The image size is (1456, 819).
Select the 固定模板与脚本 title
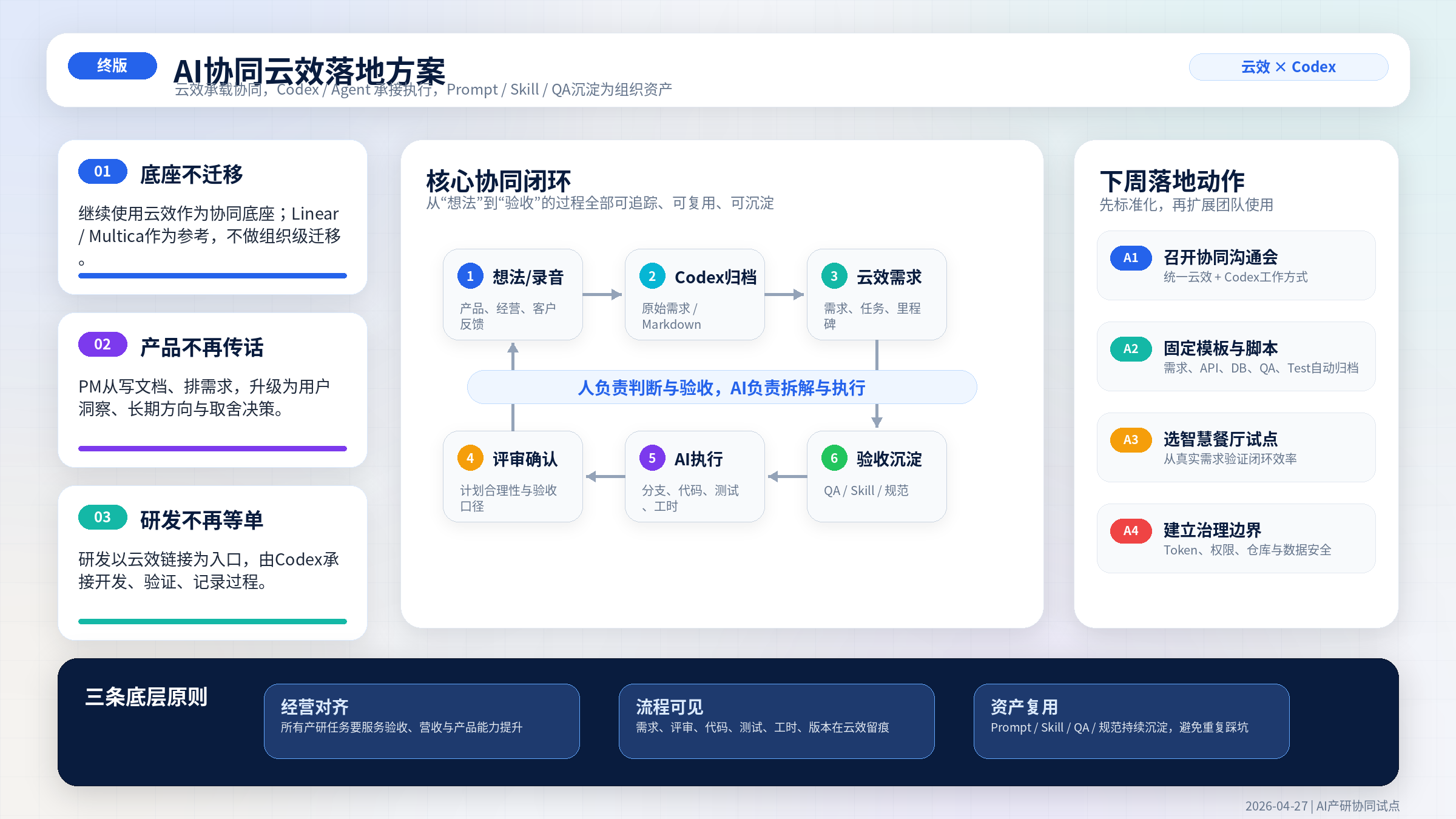pos(1221,348)
